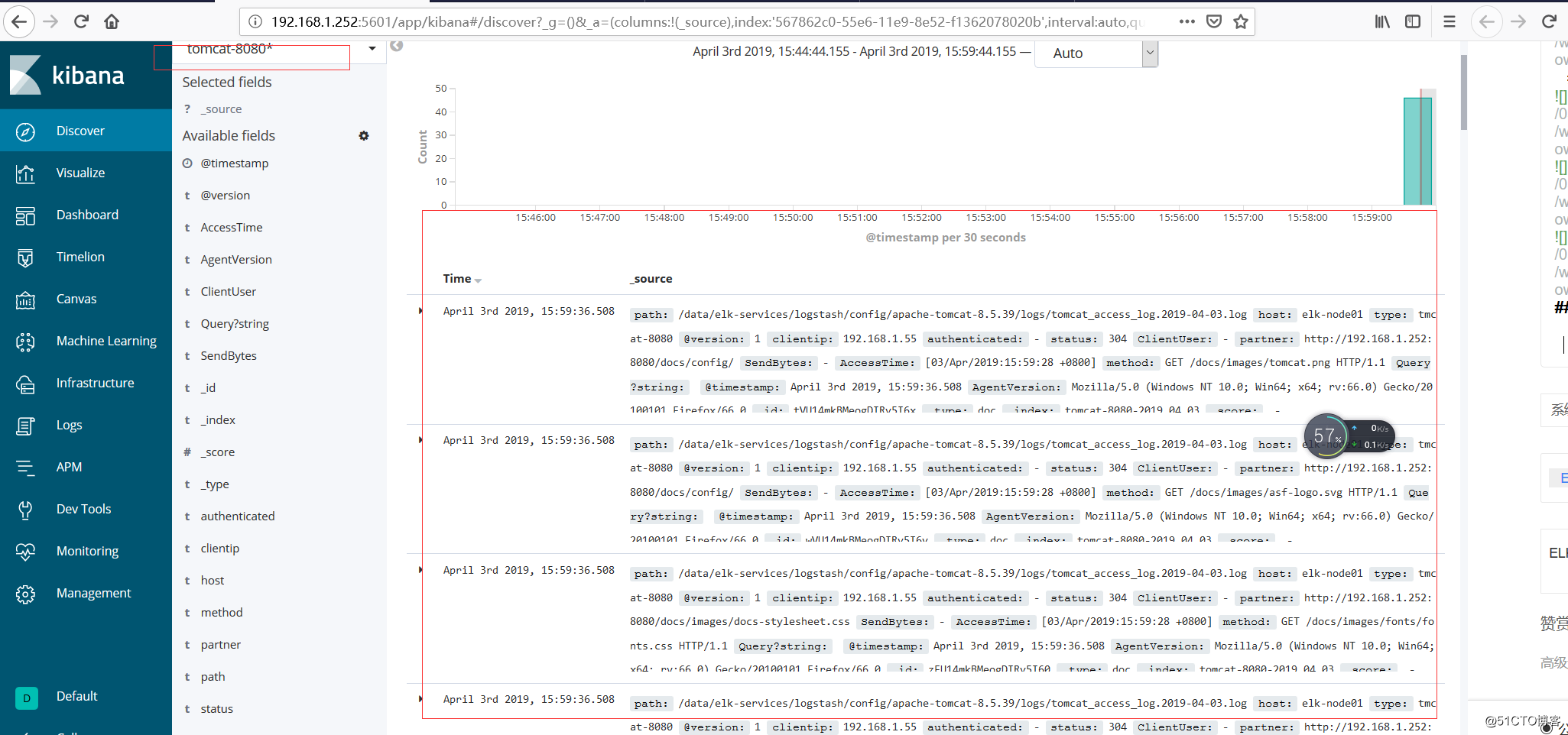
Task: Expand the first log entry row
Action: point(420,311)
